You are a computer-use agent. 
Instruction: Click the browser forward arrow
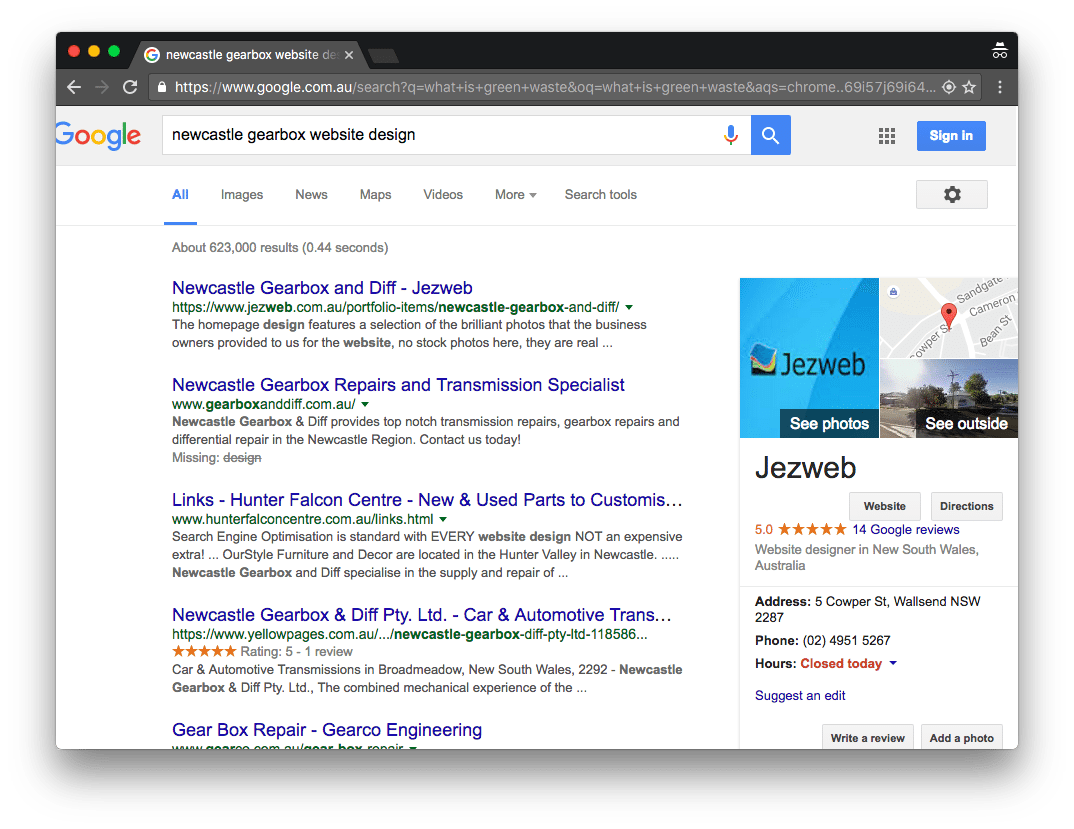coord(101,87)
